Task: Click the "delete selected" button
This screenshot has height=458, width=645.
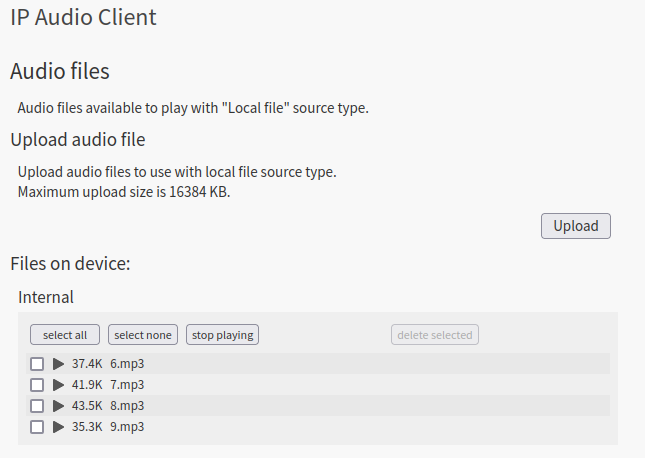Action: [x=434, y=335]
